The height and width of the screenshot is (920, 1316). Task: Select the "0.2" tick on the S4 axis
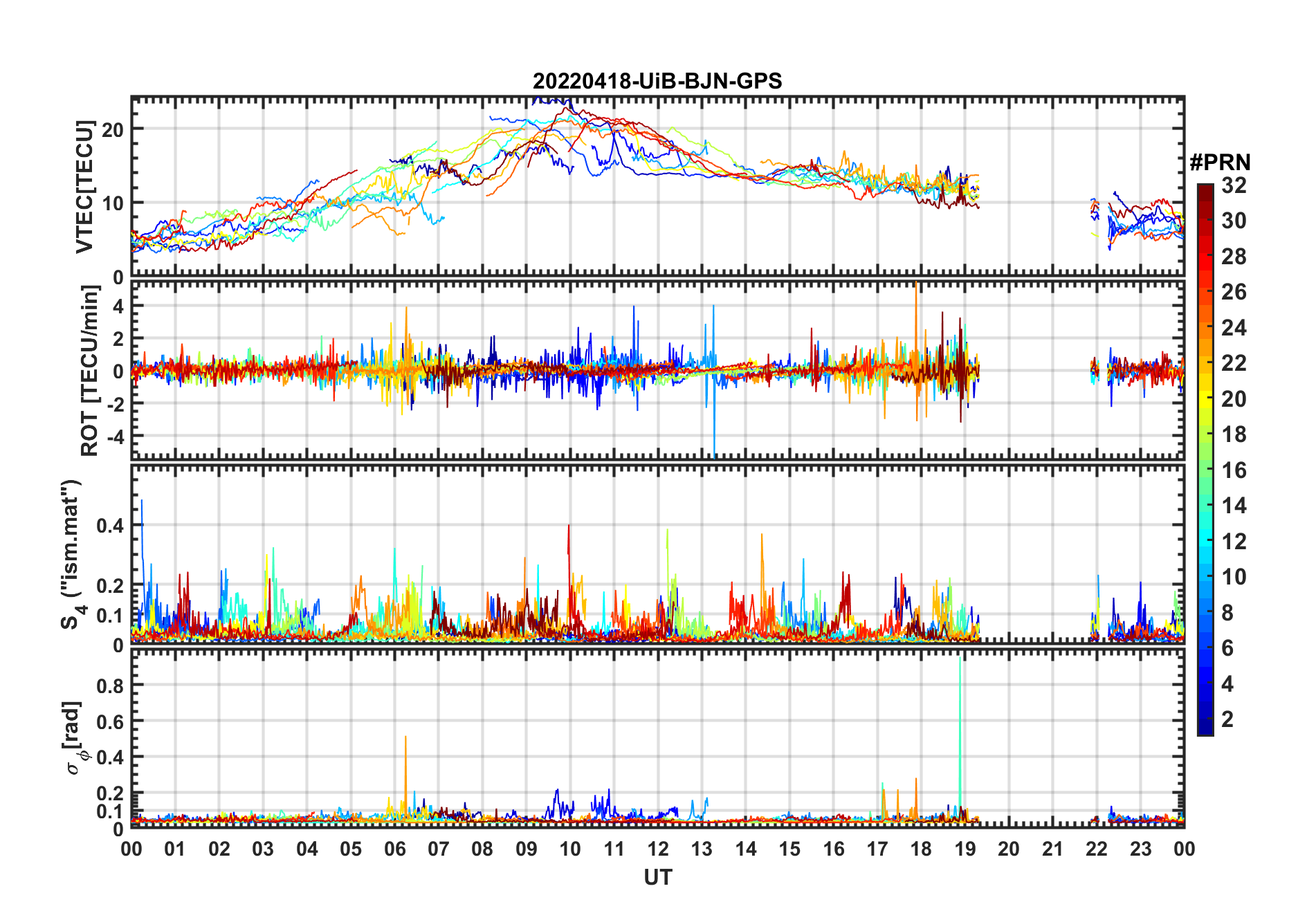(x=111, y=585)
